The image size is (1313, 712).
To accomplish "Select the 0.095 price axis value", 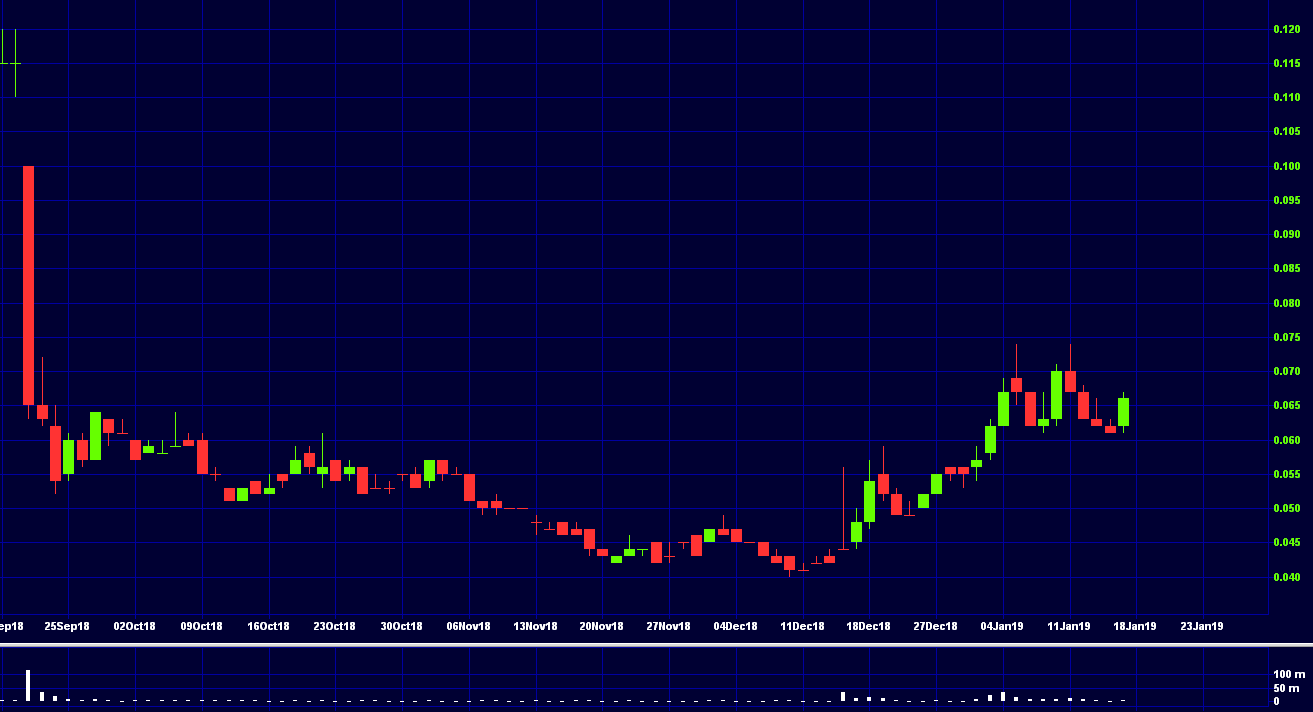I will coord(1286,200).
